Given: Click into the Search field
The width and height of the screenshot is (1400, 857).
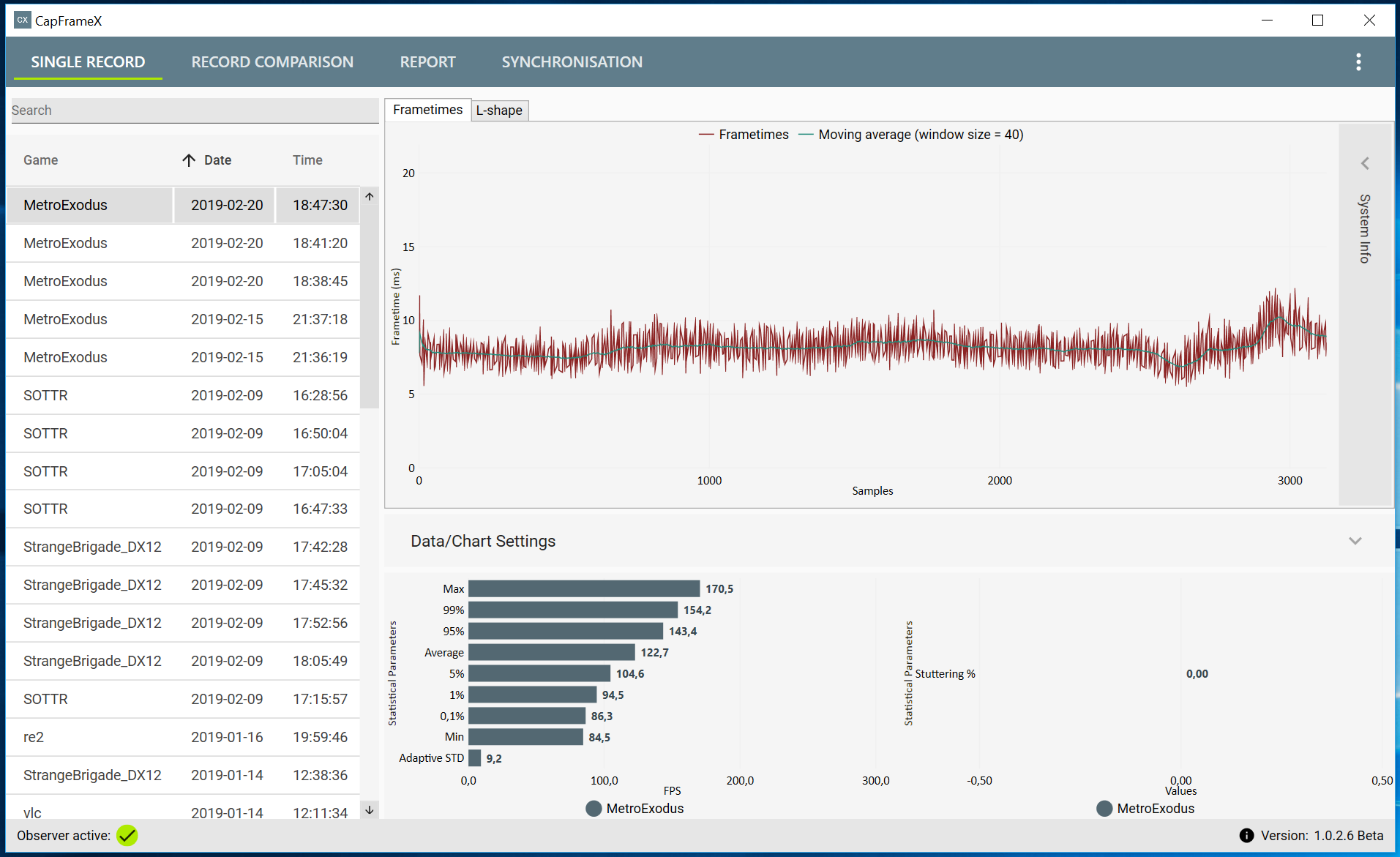Looking at the screenshot, I should [x=195, y=111].
